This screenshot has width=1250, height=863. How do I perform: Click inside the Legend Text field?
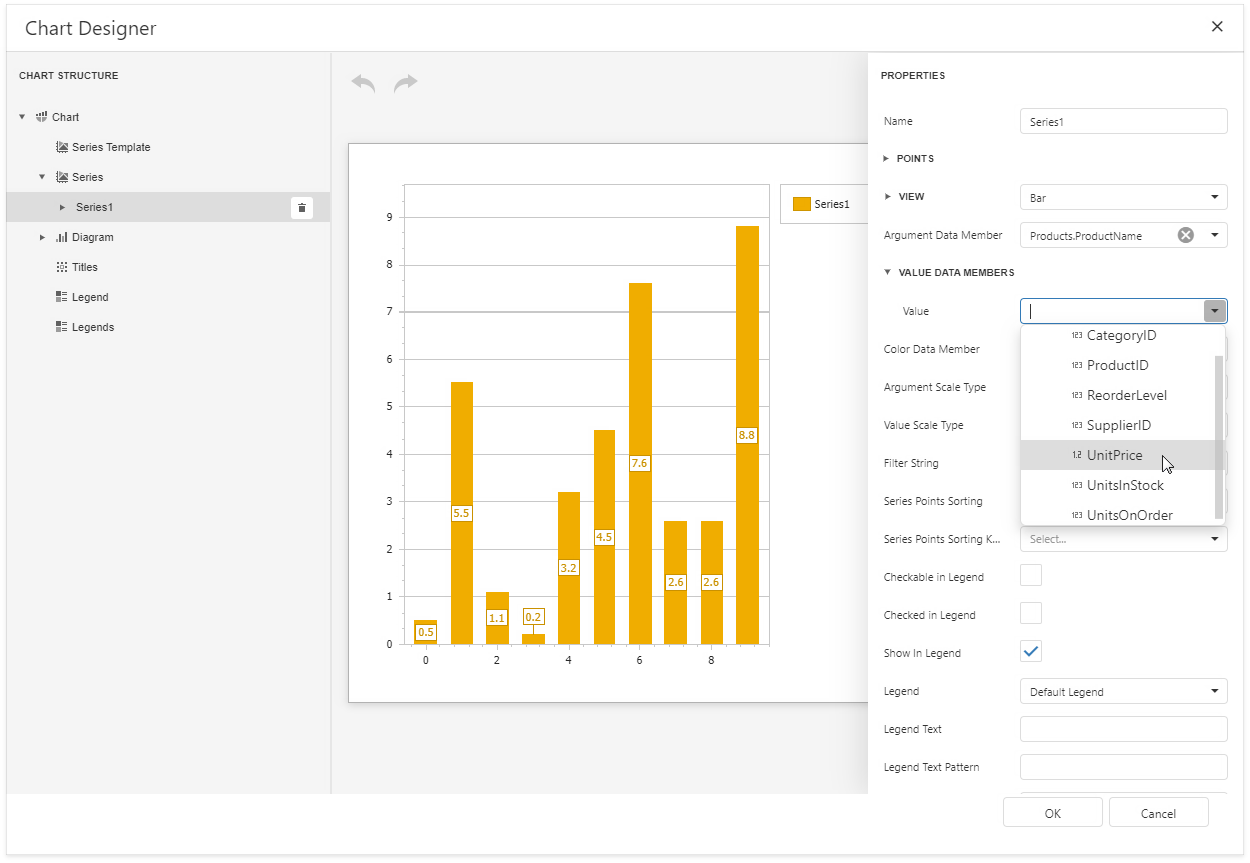(x=1123, y=729)
